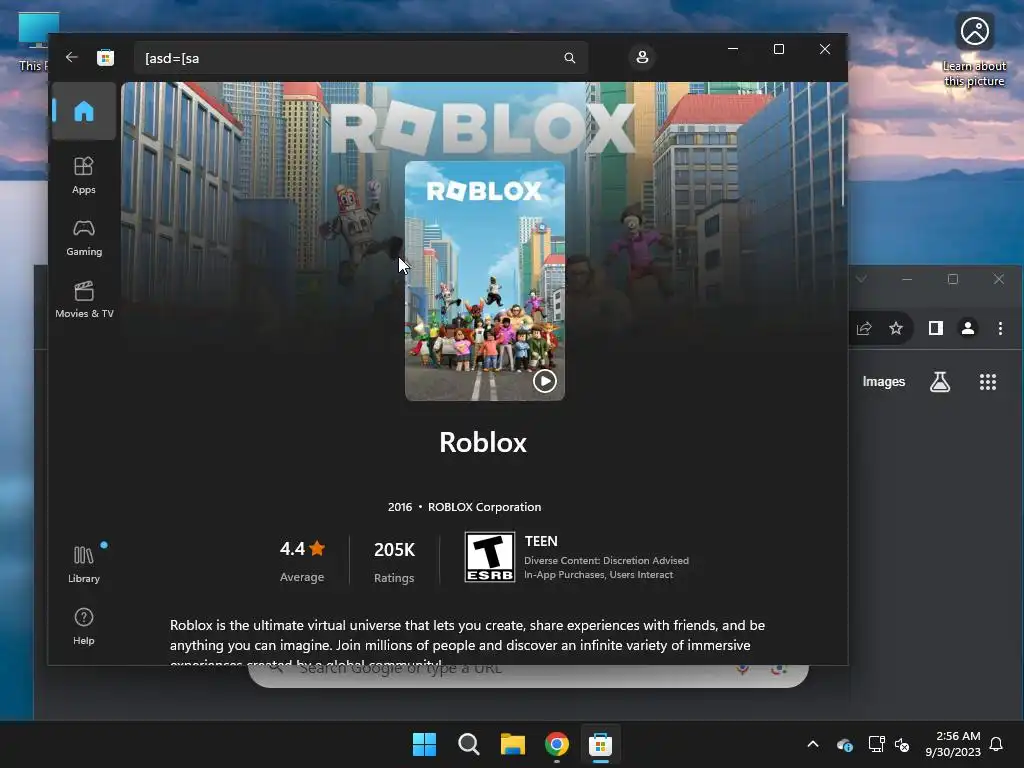Open notifications bell icon

(997, 744)
